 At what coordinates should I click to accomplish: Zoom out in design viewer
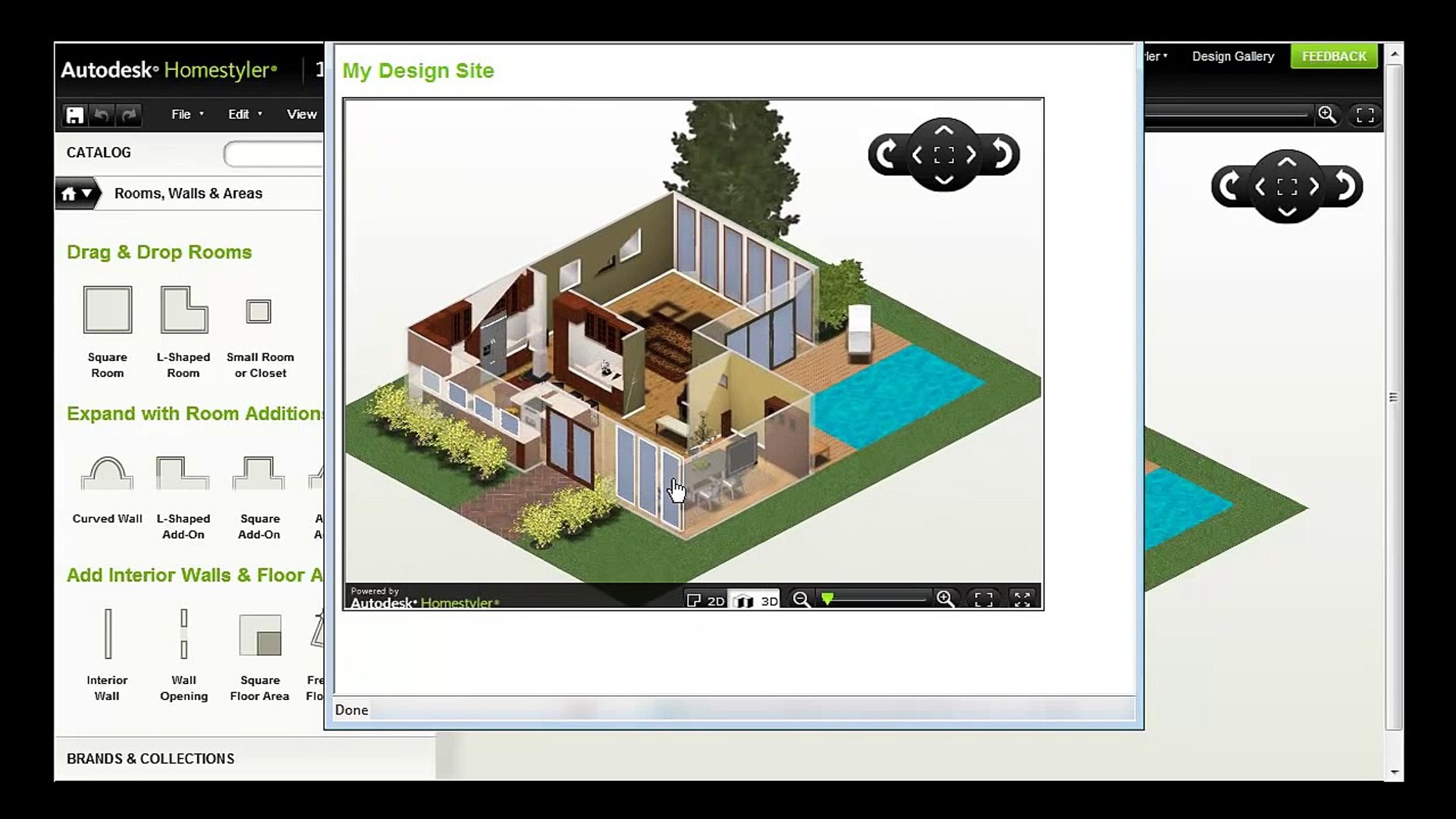[801, 599]
